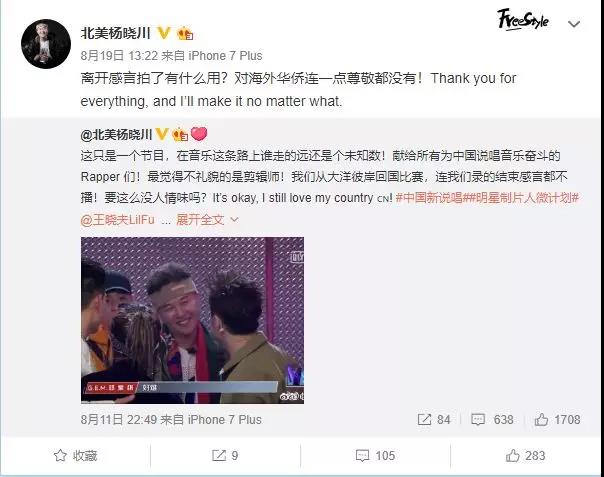
Task: Open comments showing 105
Action: click(x=375, y=456)
